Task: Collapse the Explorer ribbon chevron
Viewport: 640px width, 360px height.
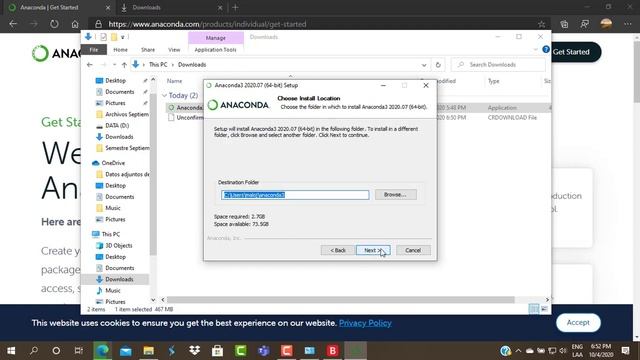Action: [x=536, y=50]
